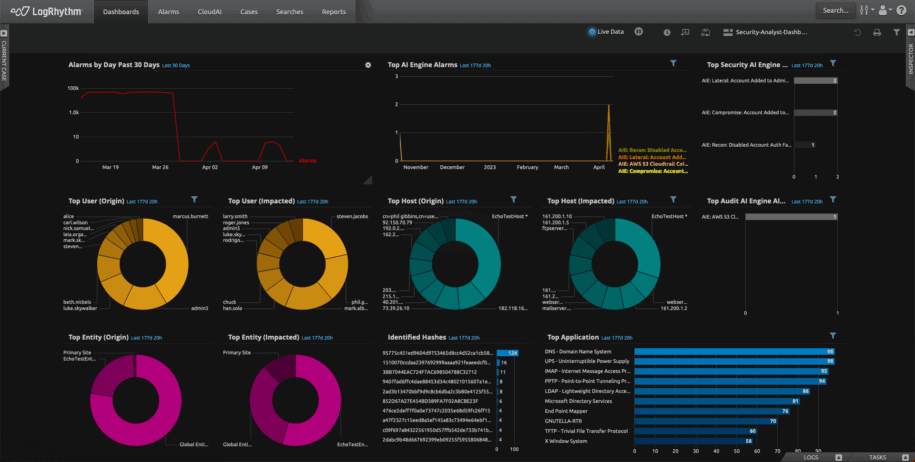Filter the Top User (Origin) widget
The image size is (915, 462).
tap(194, 200)
